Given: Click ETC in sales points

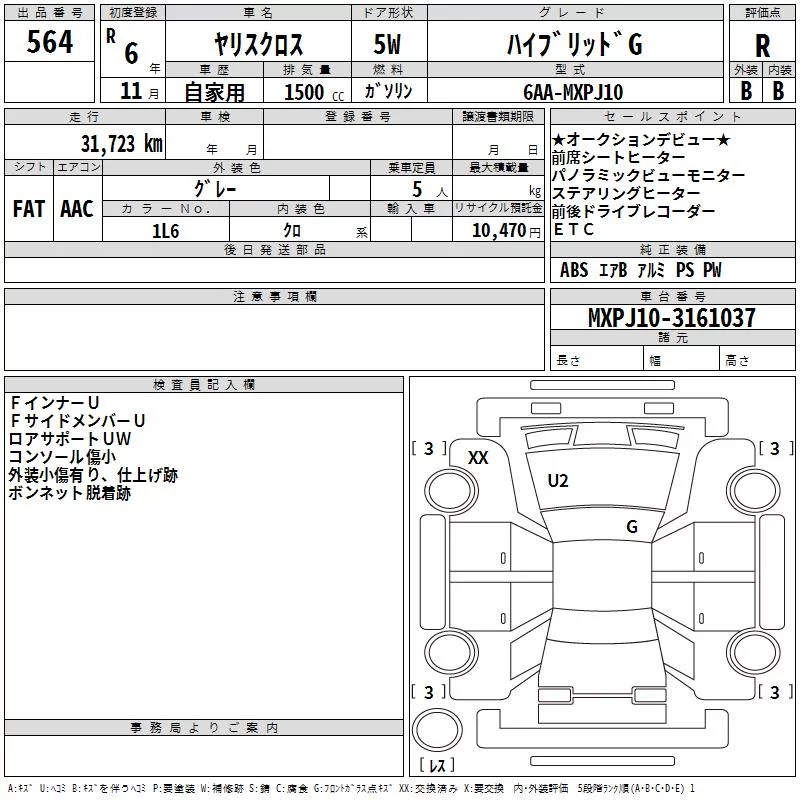Looking at the screenshot, I should [573, 229].
